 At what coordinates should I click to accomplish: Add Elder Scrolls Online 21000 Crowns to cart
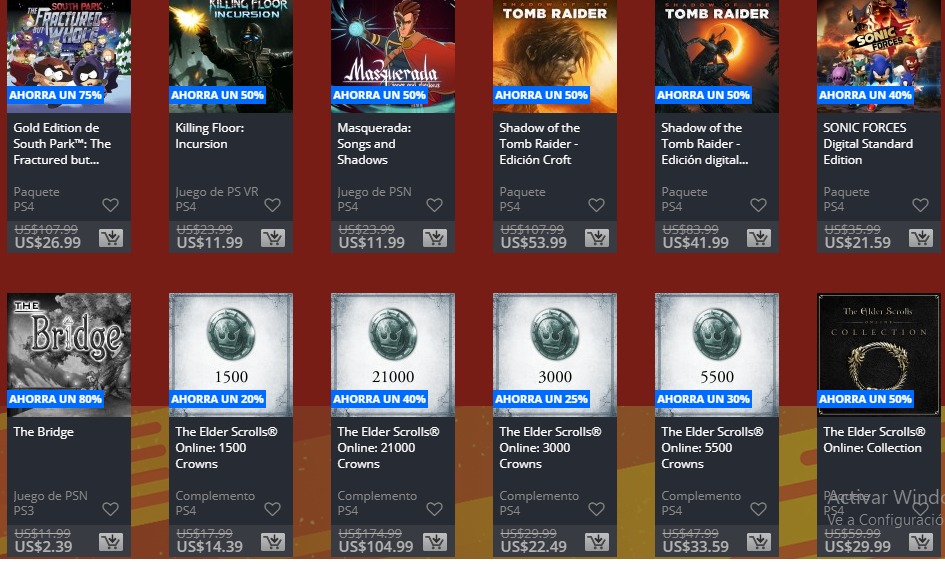coord(435,542)
